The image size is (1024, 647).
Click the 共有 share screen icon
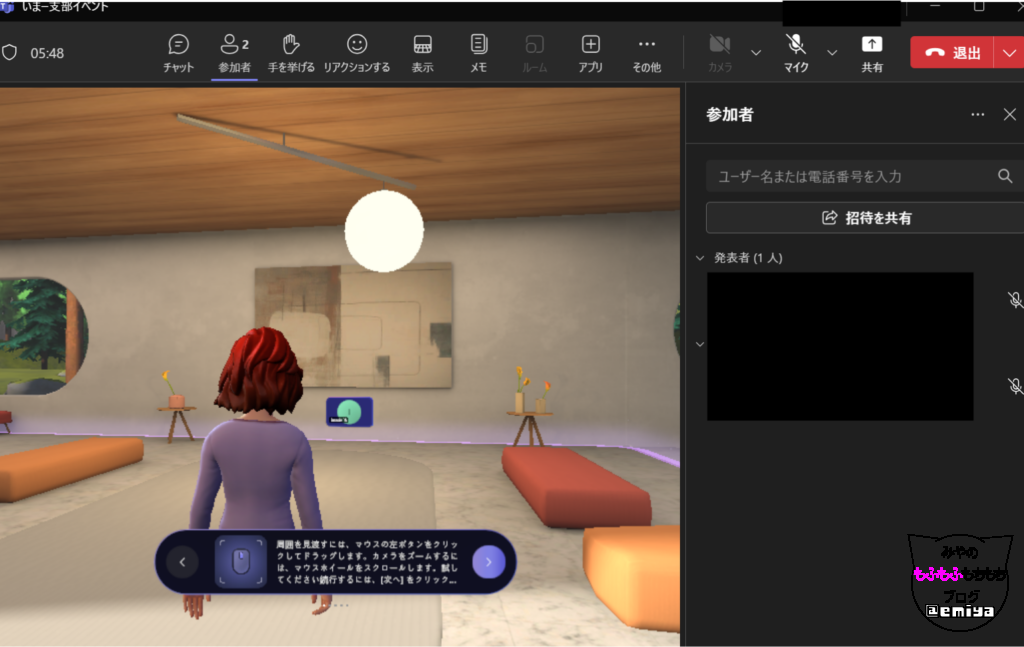click(x=872, y=52)
